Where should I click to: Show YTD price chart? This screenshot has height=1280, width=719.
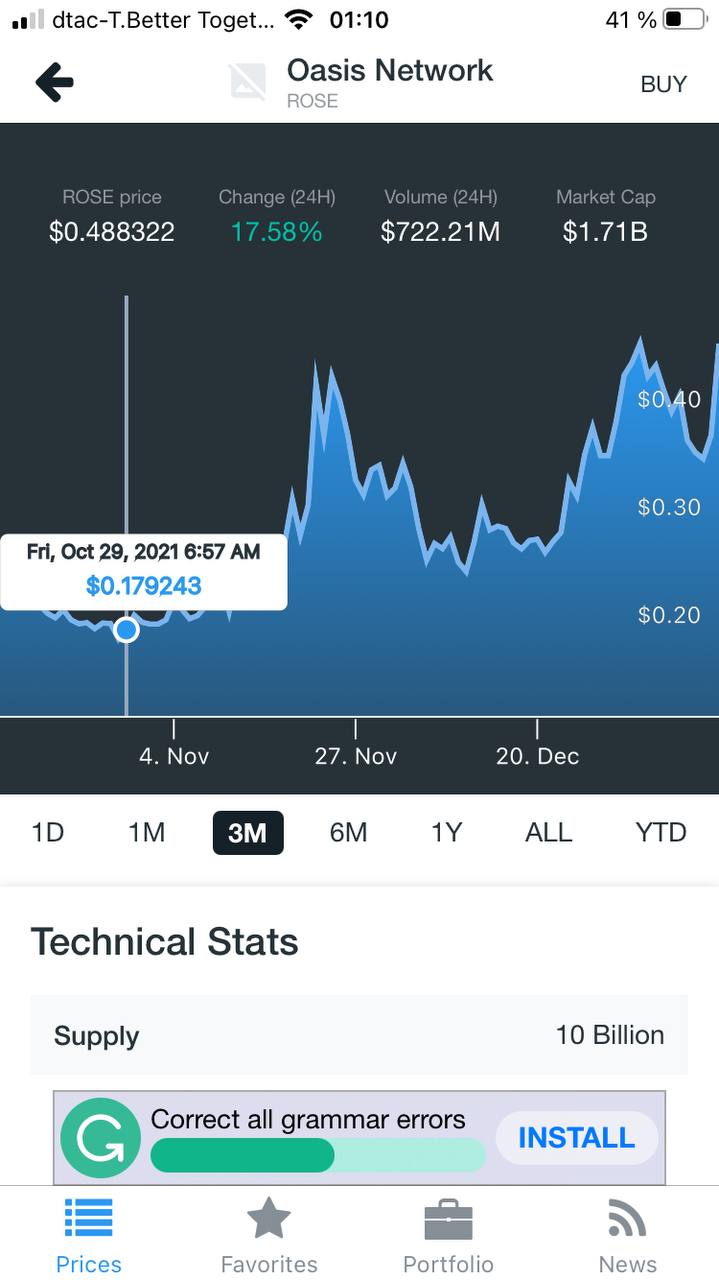point(660,832)
